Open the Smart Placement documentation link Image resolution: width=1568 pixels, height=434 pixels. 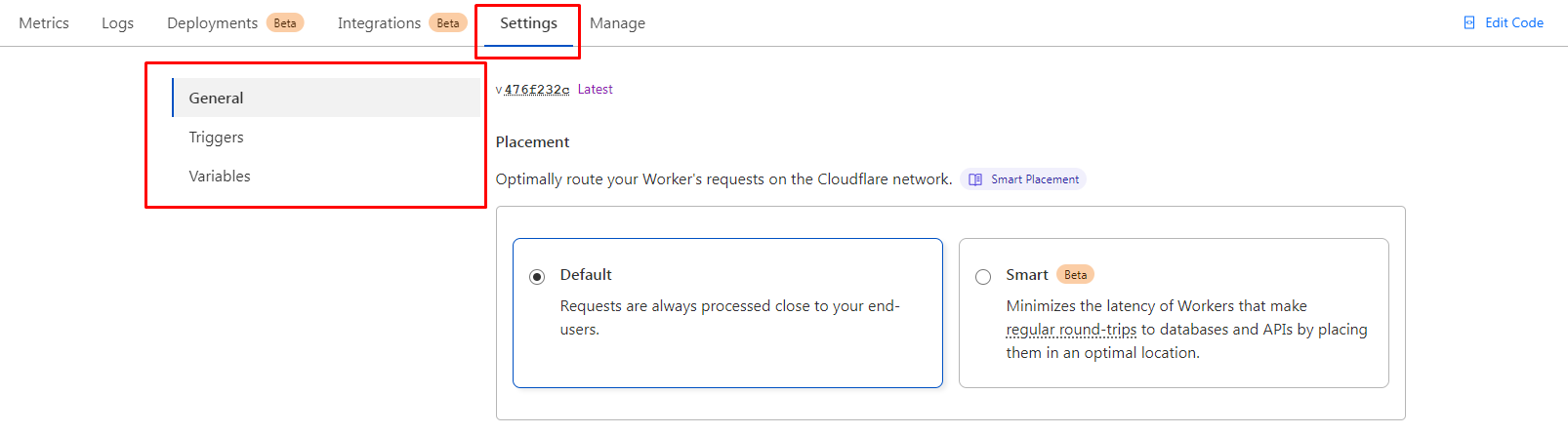pos(1035,179)
